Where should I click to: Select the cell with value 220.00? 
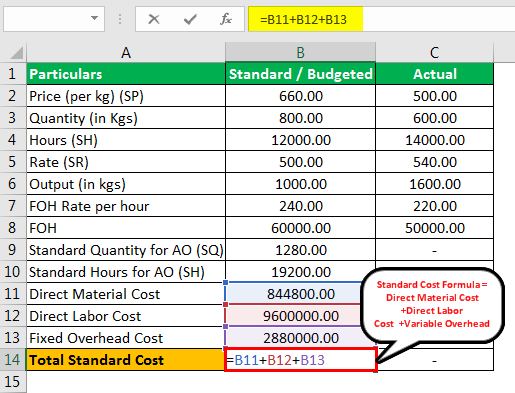click(434, 206)
